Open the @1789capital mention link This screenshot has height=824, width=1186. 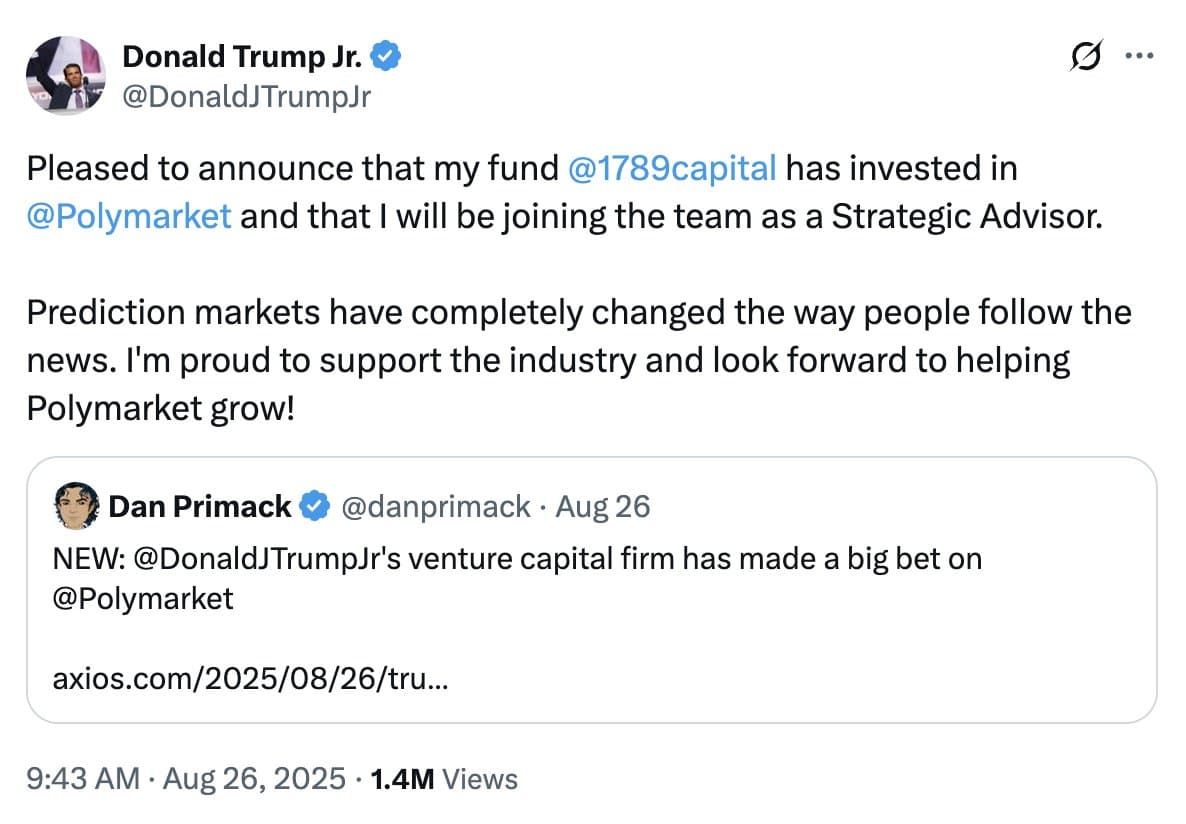tap(671, 168)
